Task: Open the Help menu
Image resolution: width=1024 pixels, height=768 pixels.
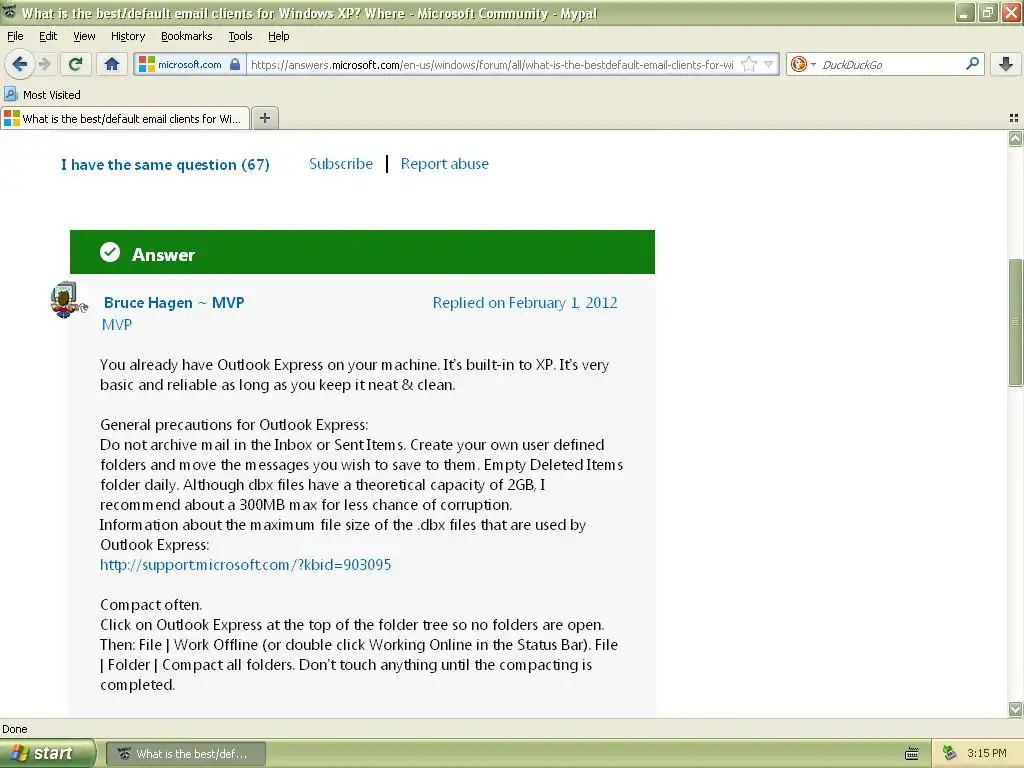Action: [x=279, y=36]
